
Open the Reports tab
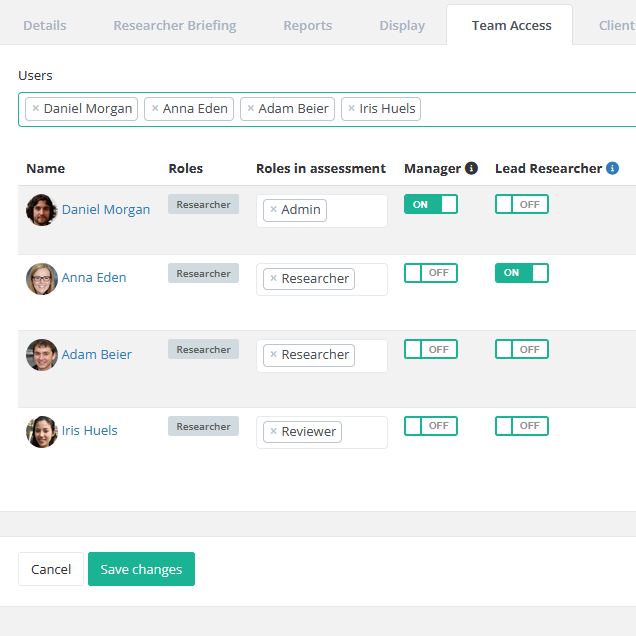coord(307,25)
